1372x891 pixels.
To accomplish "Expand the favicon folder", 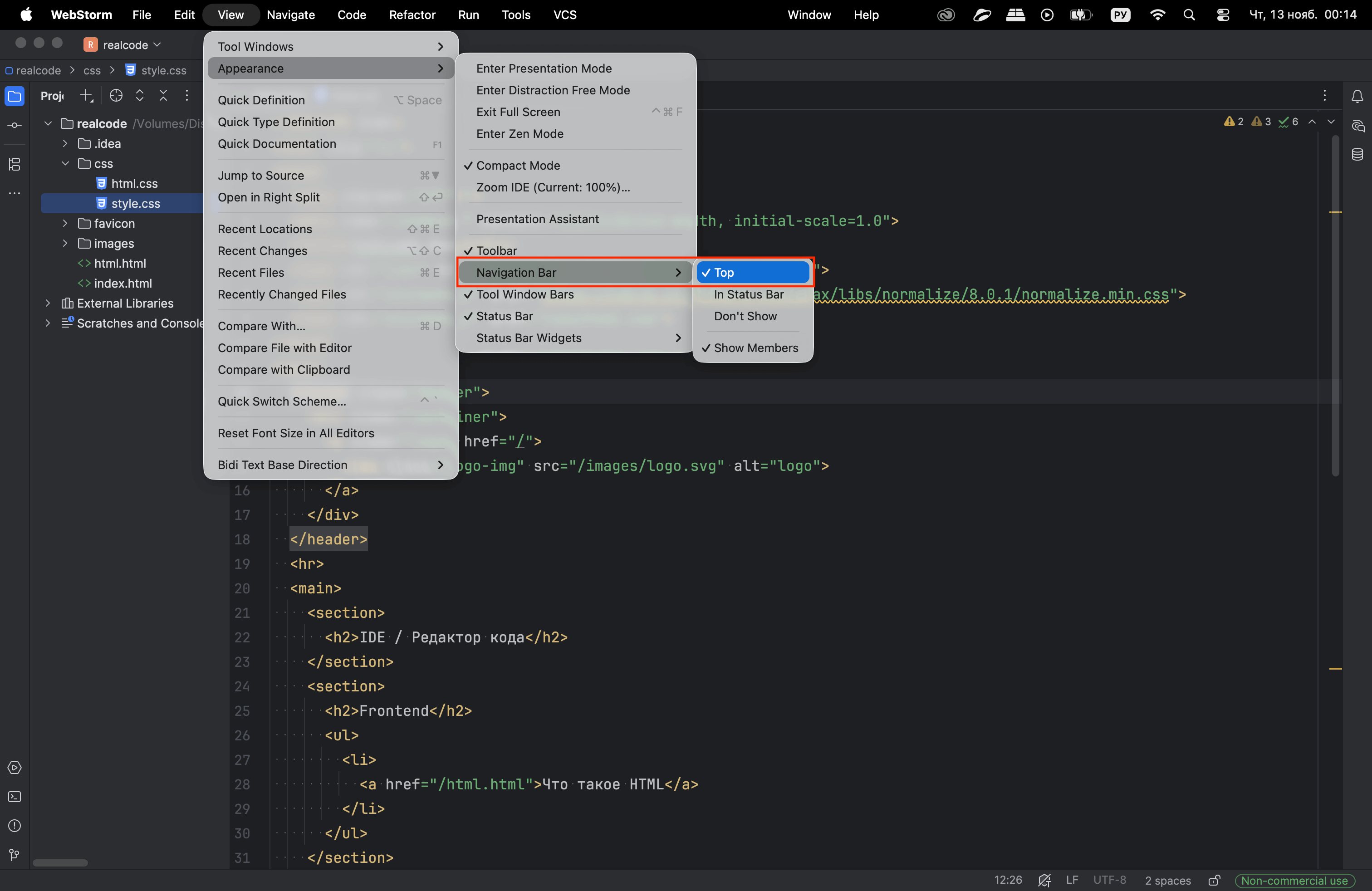I will [65, 223].
